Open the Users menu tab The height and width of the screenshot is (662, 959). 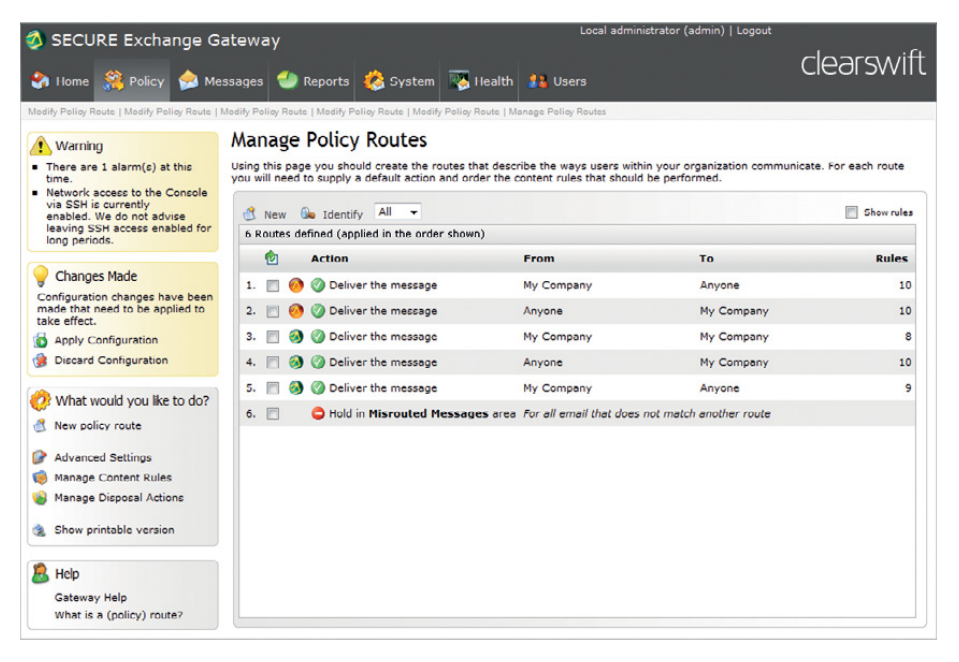[557, 81]
